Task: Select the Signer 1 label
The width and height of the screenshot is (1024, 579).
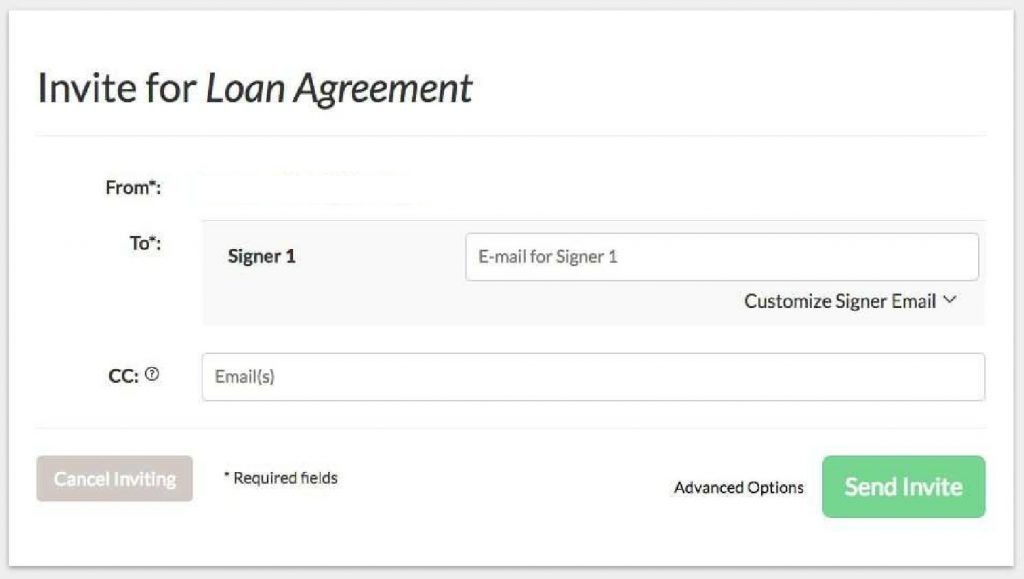Action: (262, 257)
